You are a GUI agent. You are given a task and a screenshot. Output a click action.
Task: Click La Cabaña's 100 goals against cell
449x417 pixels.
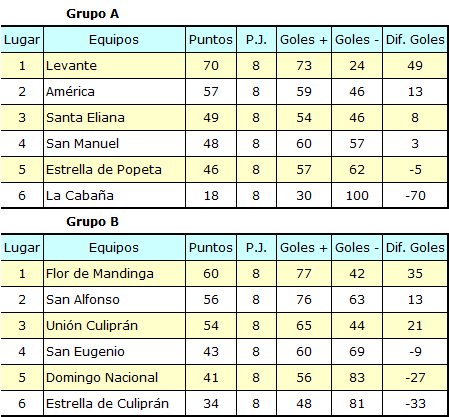click(357, 196)
